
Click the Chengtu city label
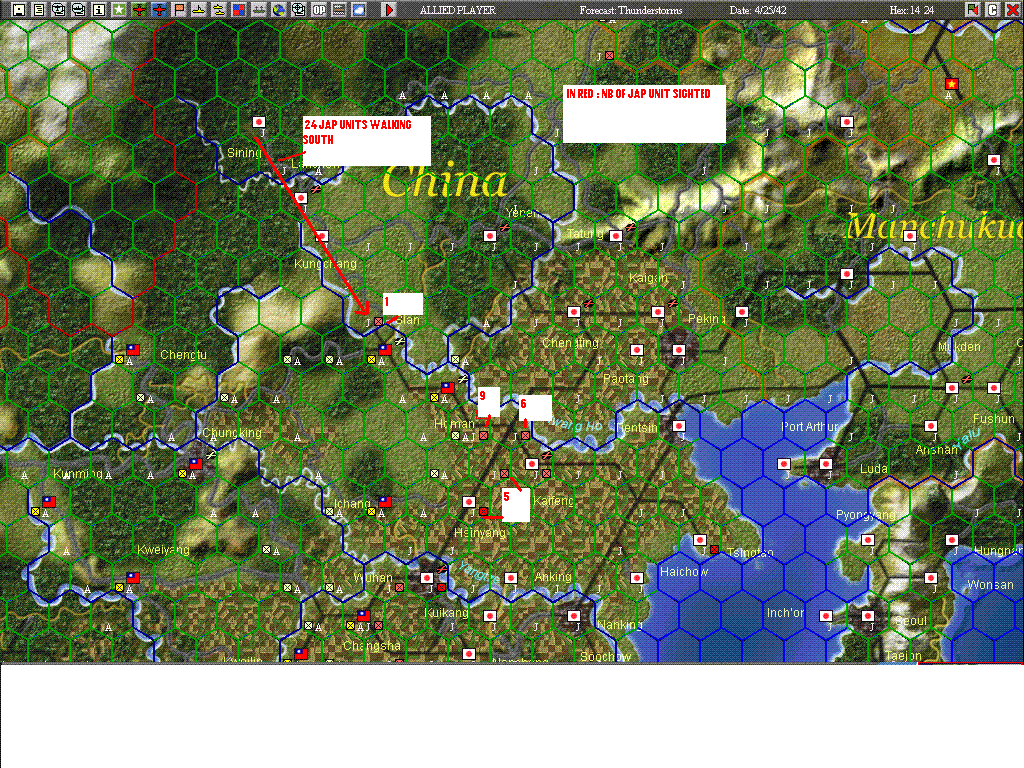tap(184, 355)
